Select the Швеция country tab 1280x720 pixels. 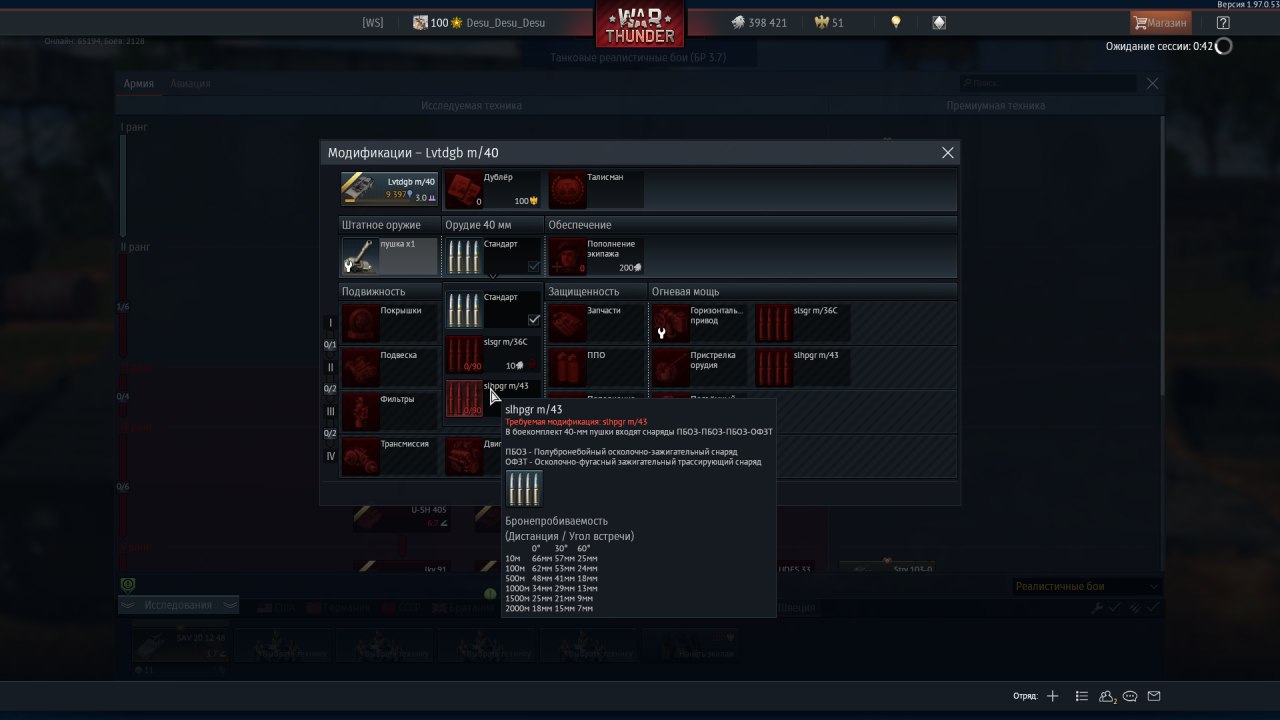(x=795, y=608)
